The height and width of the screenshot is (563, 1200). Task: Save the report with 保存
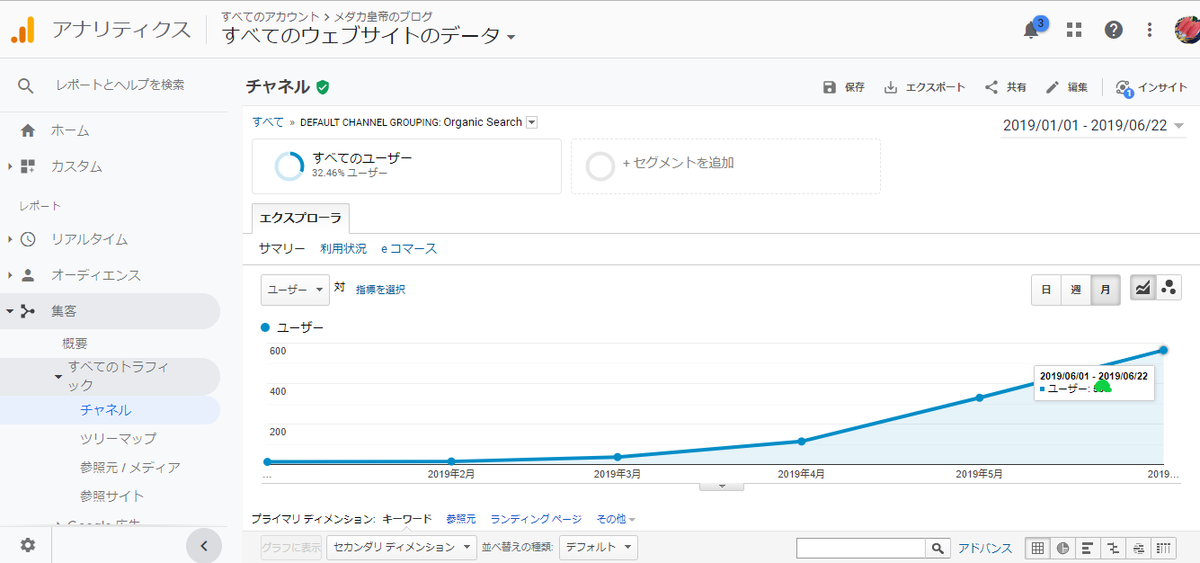[x=843, y=87]
